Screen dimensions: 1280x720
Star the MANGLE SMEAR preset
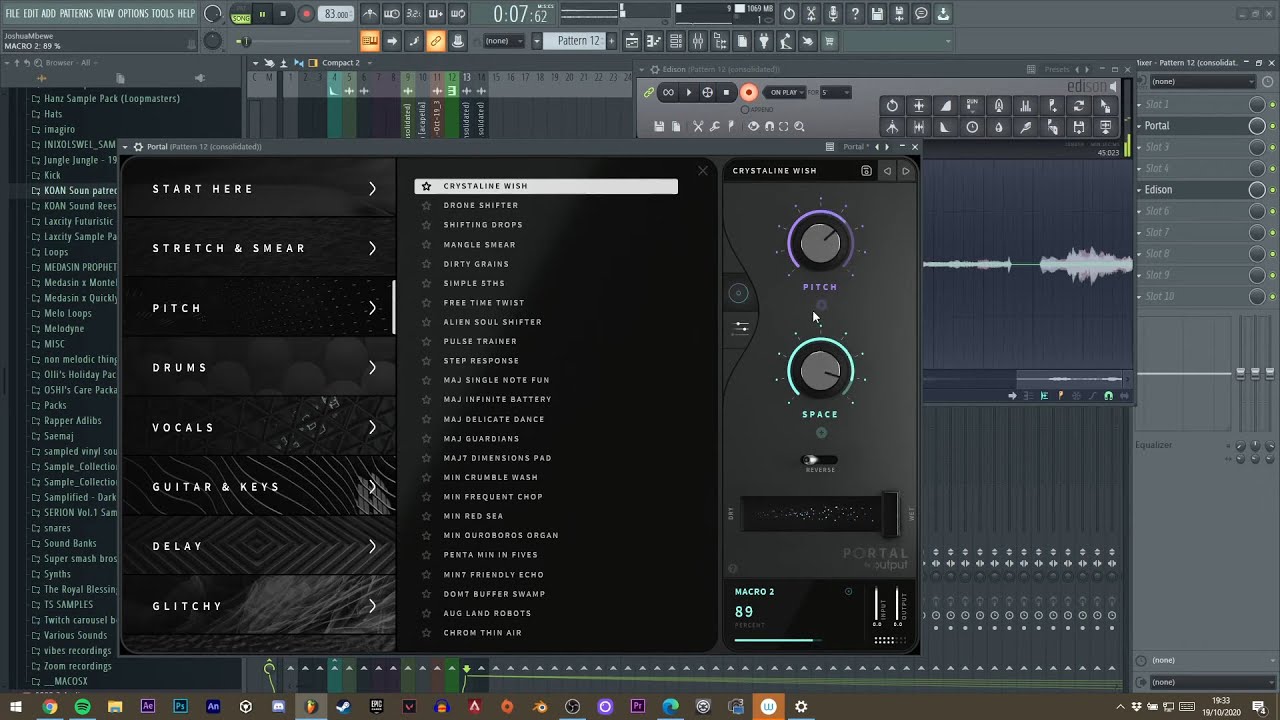pyautogui.click(x=426, y=244)
